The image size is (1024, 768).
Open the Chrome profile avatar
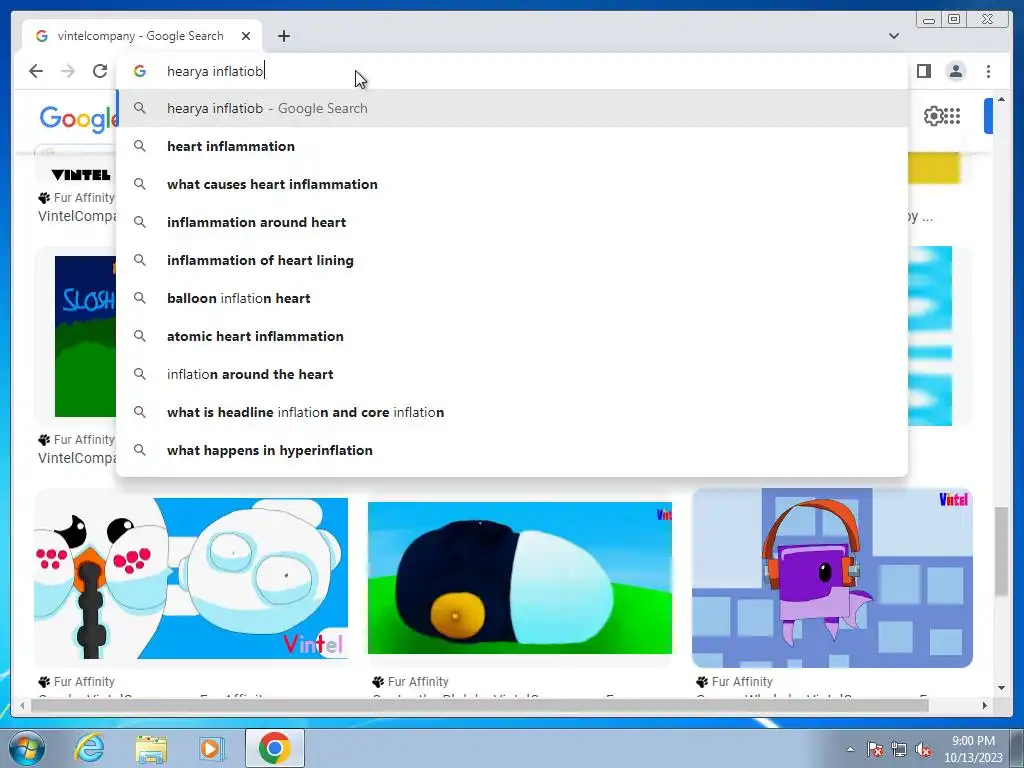[x=955, y=71]
